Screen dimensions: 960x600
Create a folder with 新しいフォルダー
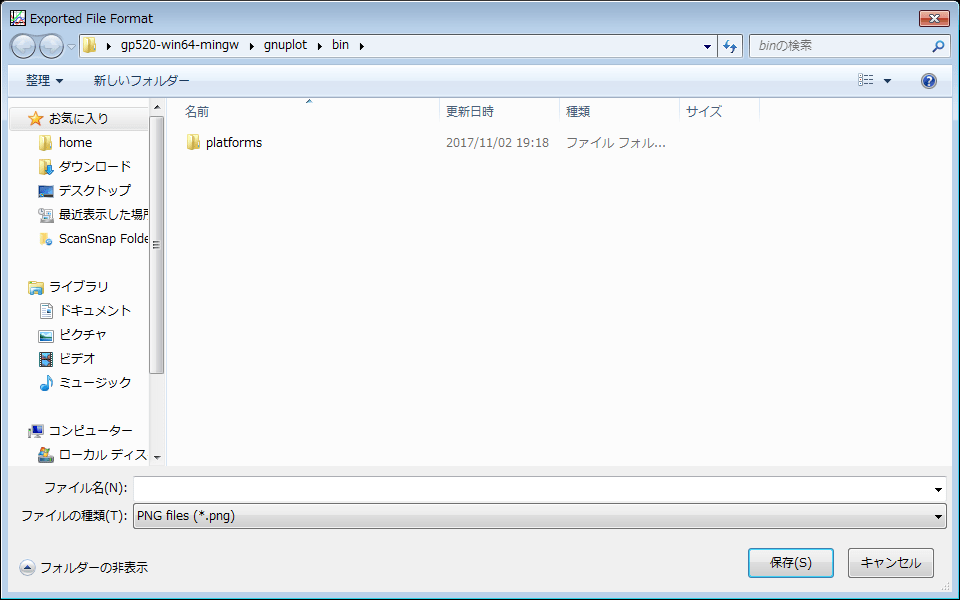141,80
